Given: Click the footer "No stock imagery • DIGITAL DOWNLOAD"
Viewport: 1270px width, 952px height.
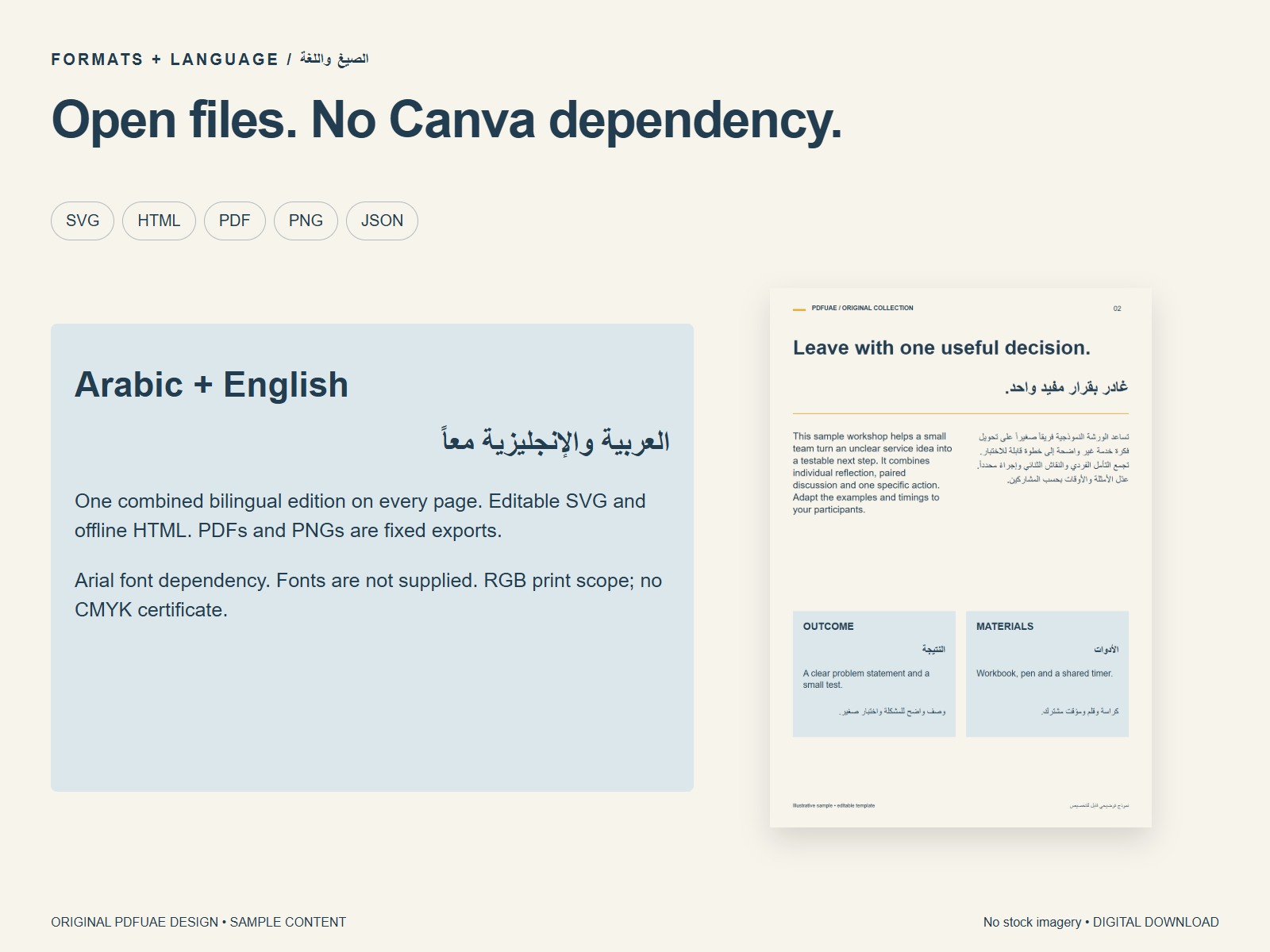Looking at the screenshot, I should (1101, 922).
